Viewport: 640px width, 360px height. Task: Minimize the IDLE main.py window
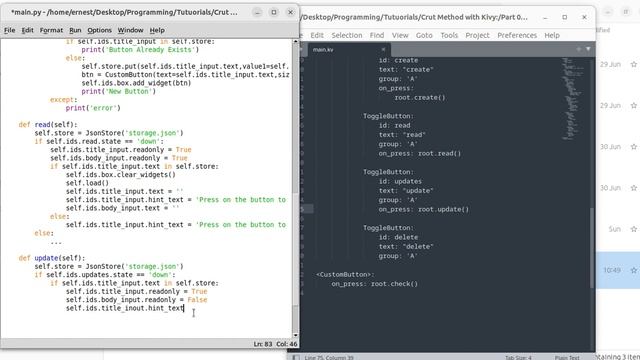coord(257,12)
